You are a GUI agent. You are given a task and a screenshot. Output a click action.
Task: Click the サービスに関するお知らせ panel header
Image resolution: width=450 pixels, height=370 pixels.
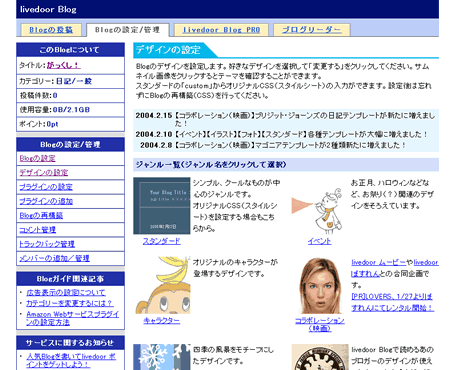(x=70, y=343)
